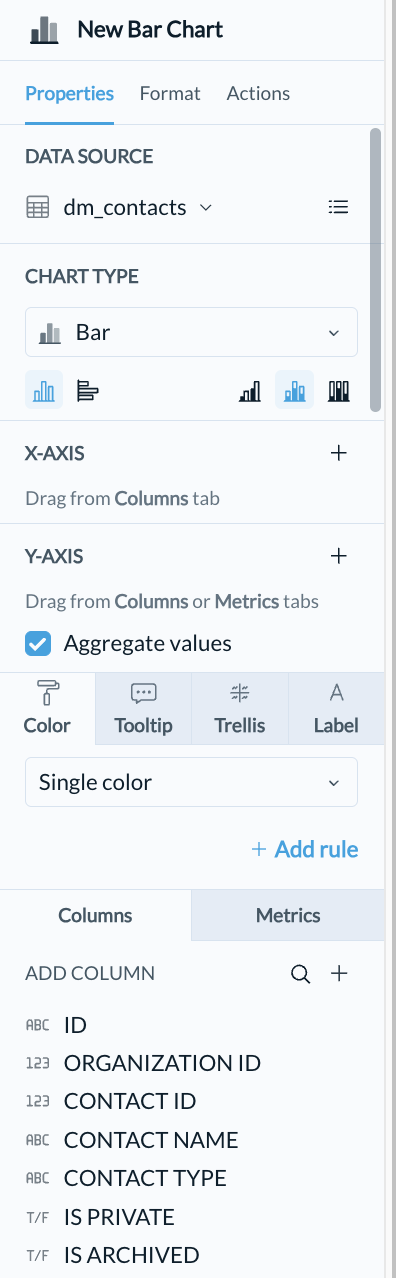Viewport: 396px width, 1278px height.
Task: Click the properties panel vertical scrollbar
Action: click(376, 269)
